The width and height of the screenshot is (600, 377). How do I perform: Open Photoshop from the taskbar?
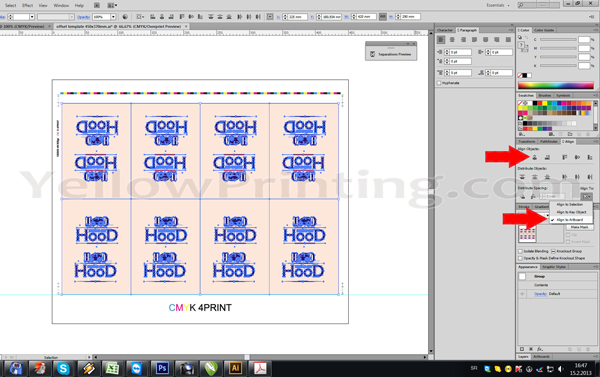(x=162, y=368)
